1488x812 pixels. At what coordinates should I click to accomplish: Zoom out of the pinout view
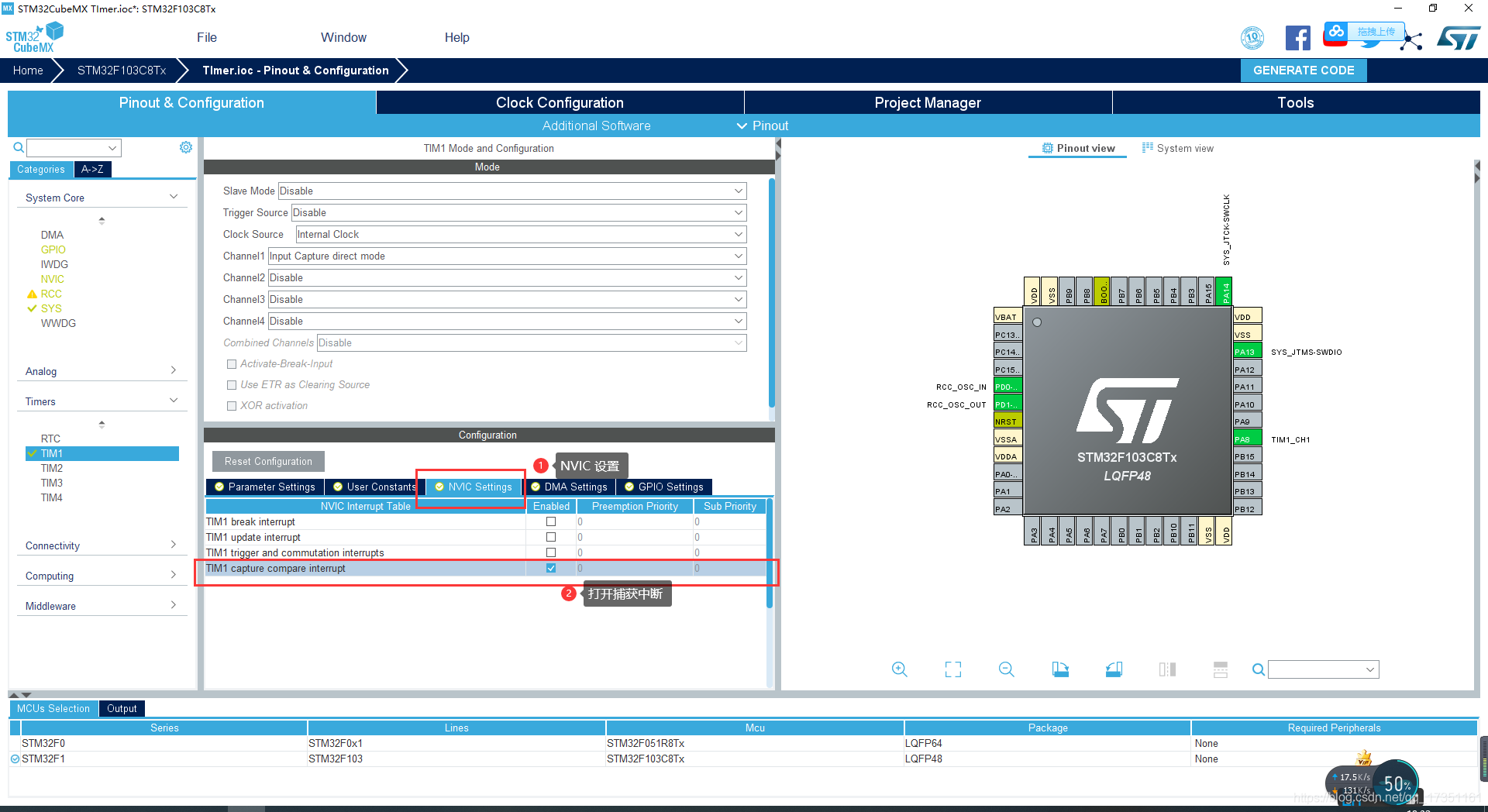coord(1007,669)
